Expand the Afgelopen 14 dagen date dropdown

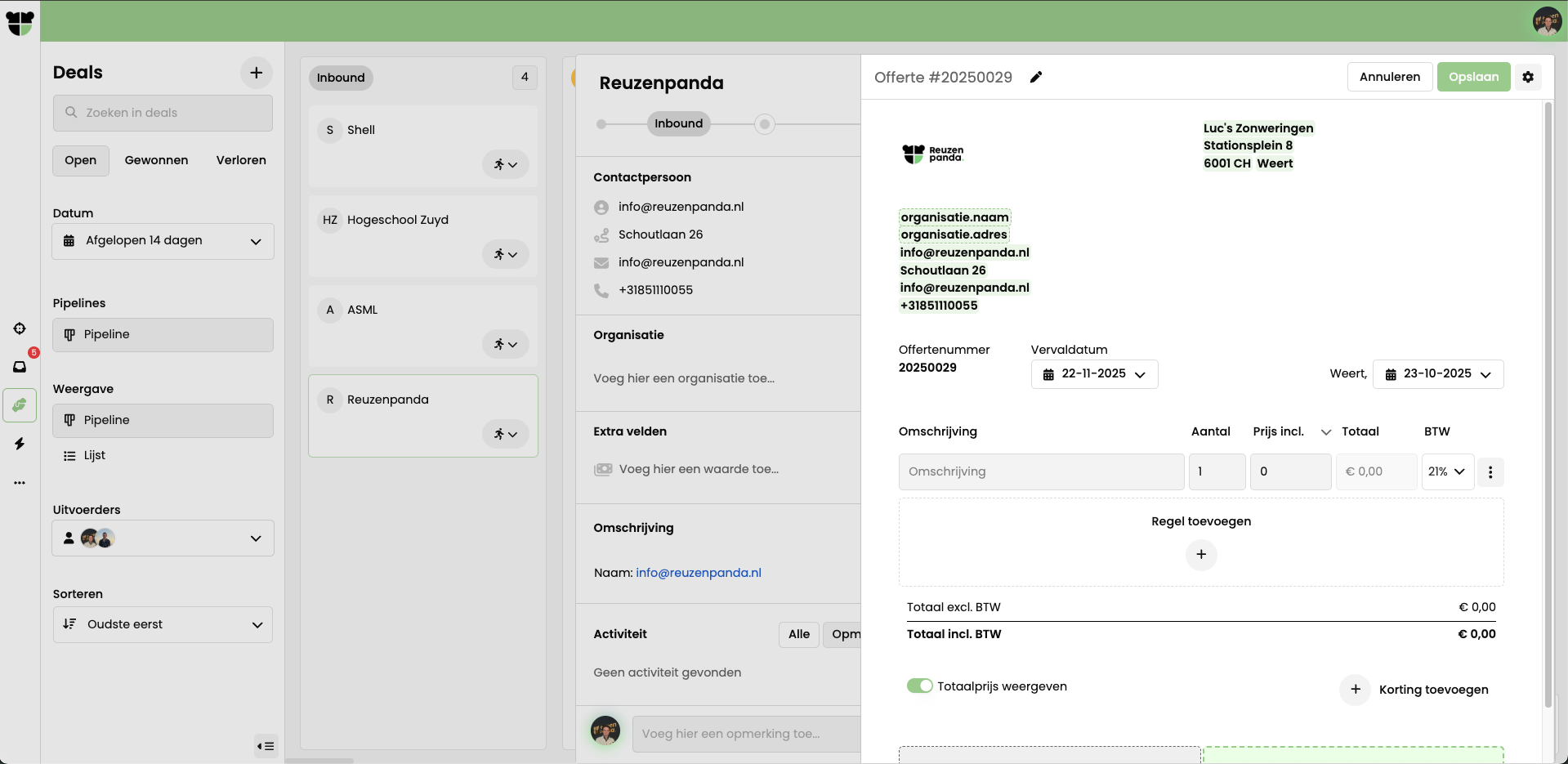[x=163, y=241]
